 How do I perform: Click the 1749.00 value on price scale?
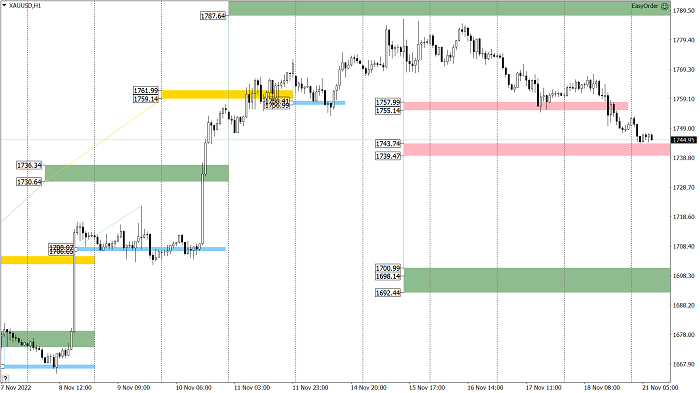(x=683, y=129)
